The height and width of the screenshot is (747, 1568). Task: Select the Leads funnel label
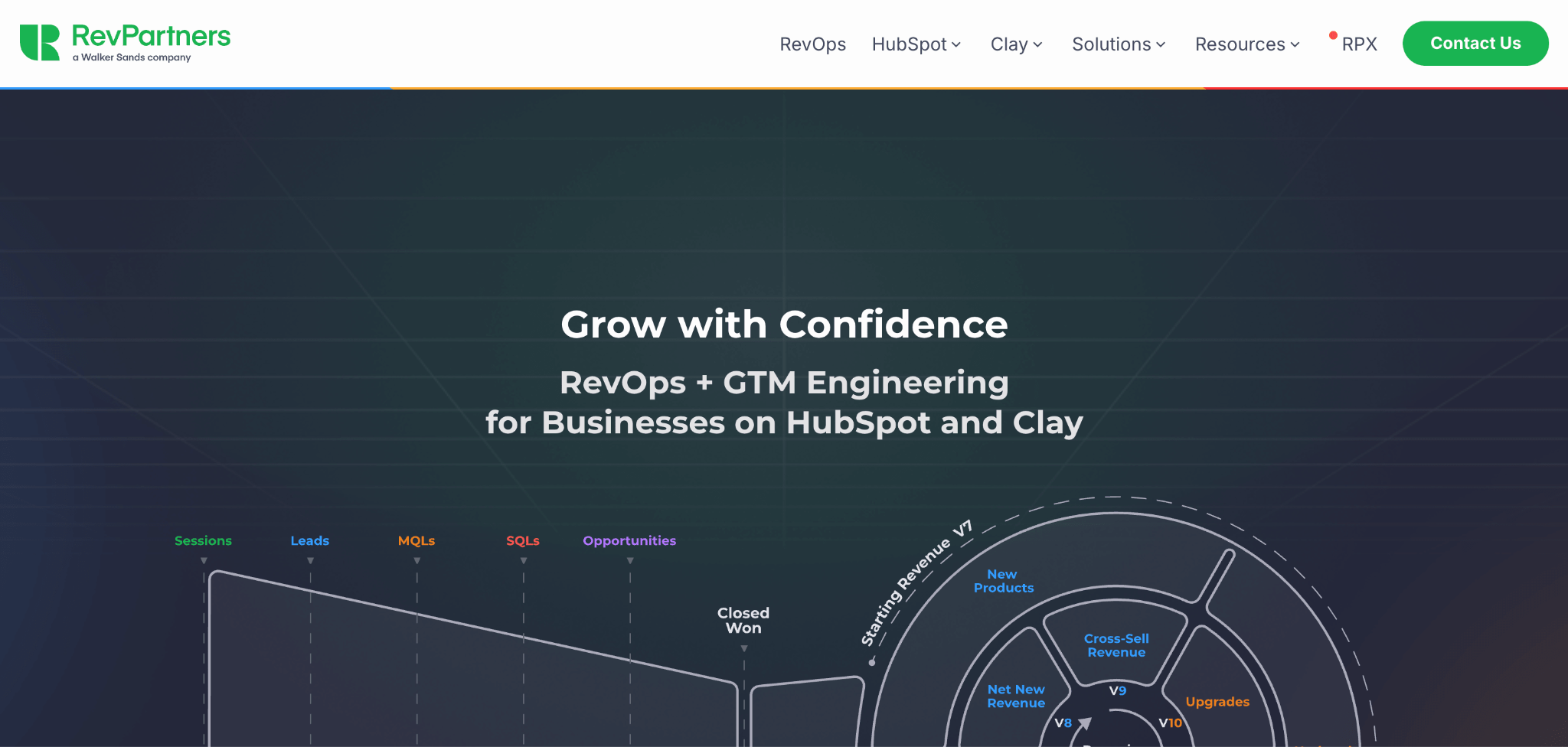(x=310, y=540)
